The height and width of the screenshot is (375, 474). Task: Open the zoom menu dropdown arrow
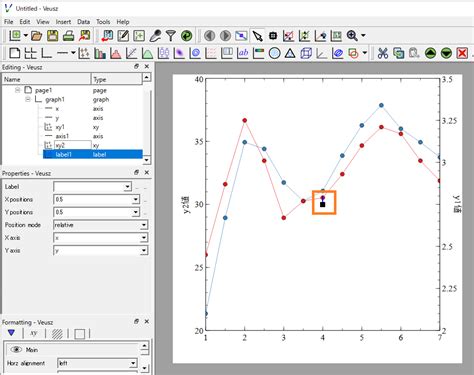click(x=363, y=35)
